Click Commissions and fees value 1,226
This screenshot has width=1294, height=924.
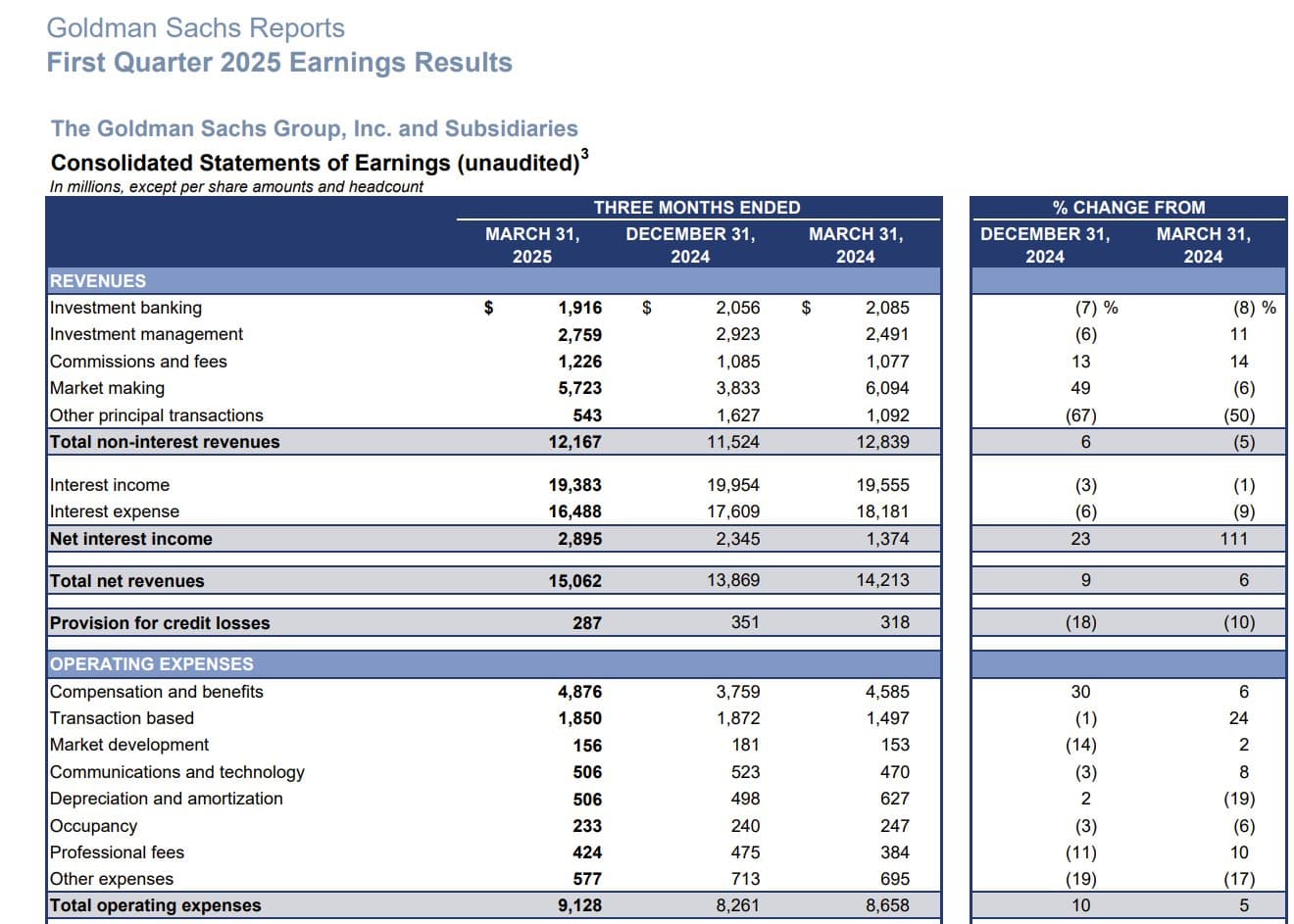pos(580,362)
